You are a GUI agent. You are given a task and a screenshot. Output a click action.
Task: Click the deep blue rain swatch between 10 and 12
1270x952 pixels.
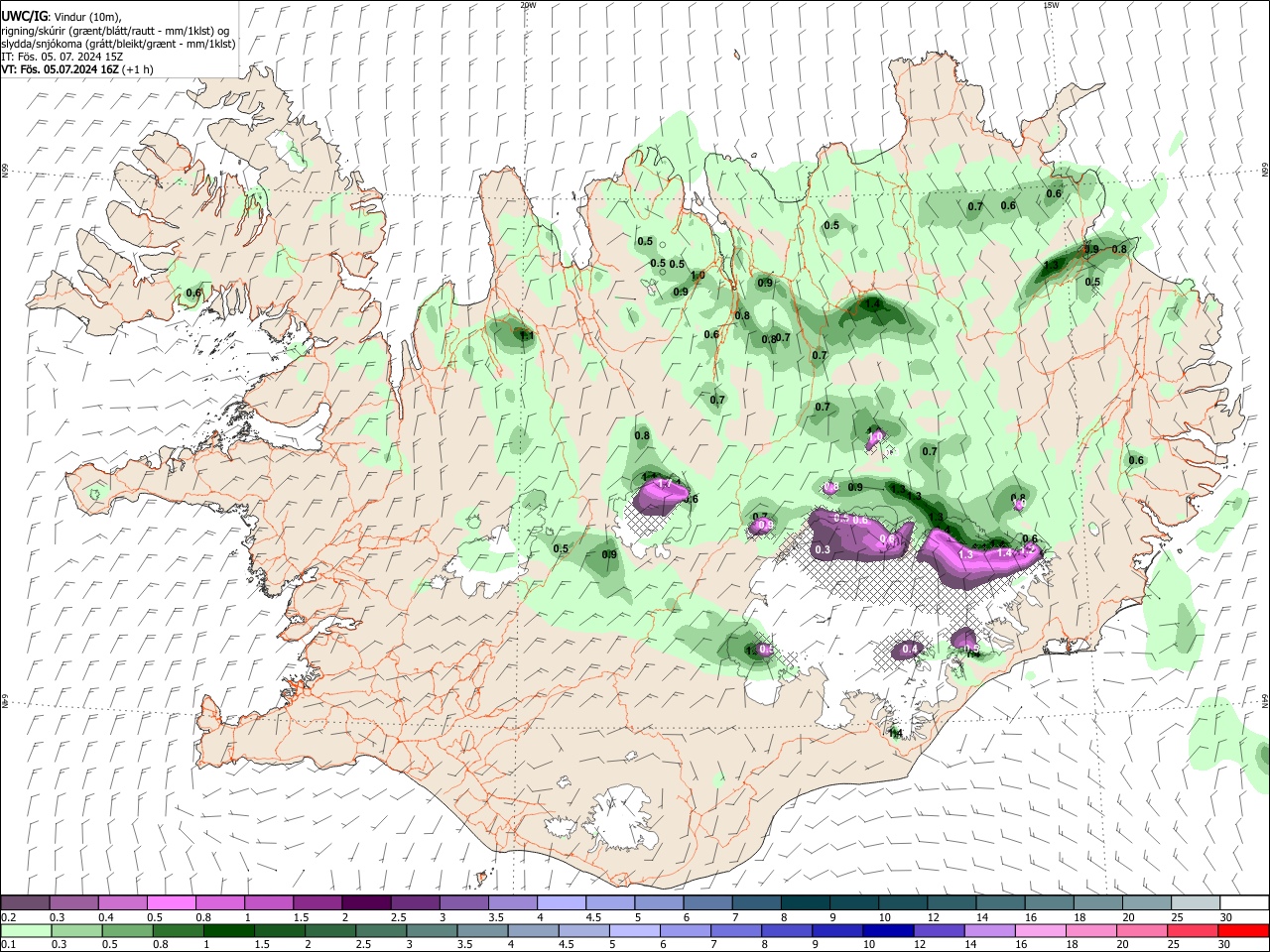pyautogui.click(x=887, y=931)
